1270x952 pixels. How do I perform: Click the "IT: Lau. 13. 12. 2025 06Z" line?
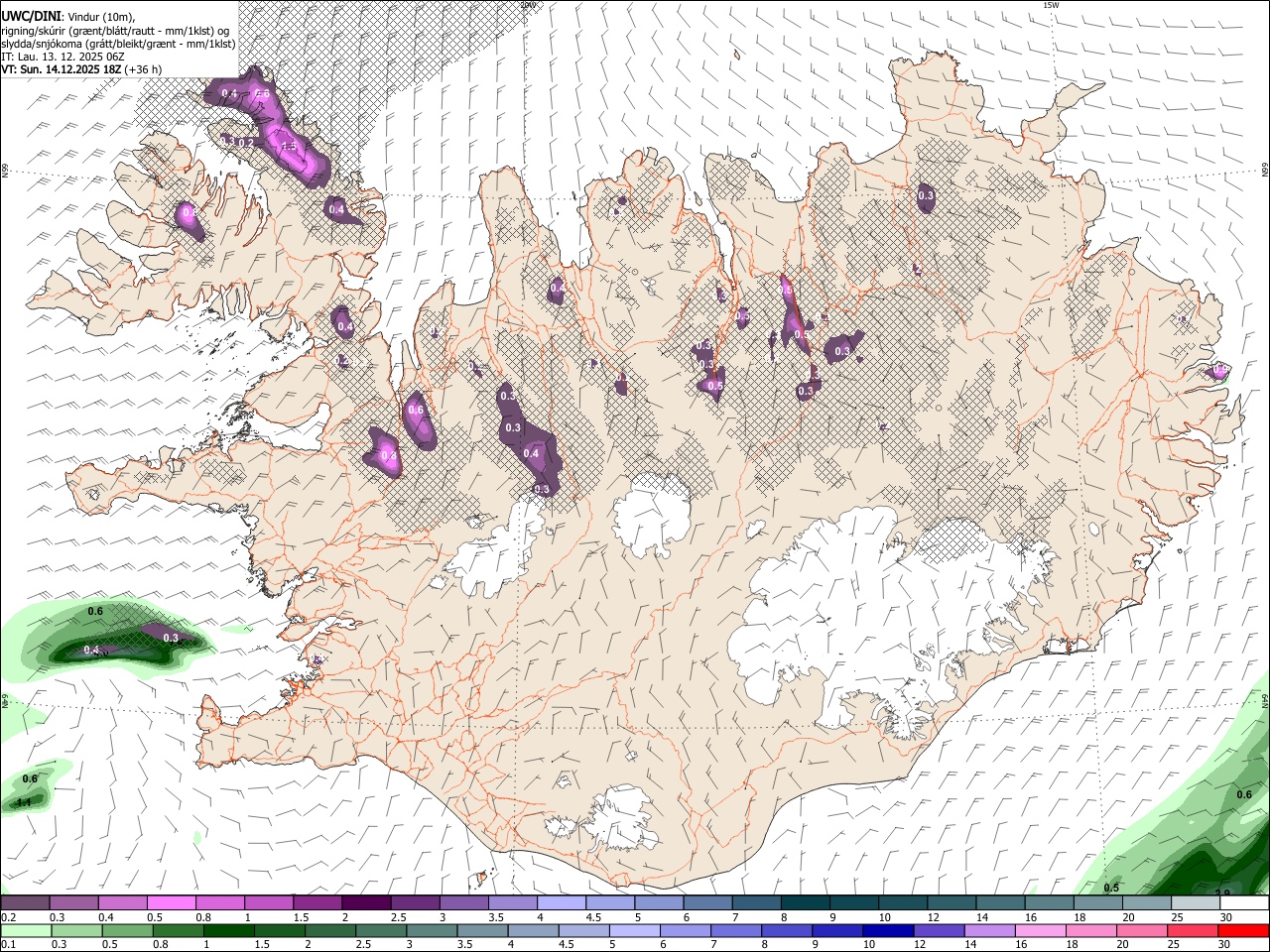pyautogui.click(x=63, y=57)
